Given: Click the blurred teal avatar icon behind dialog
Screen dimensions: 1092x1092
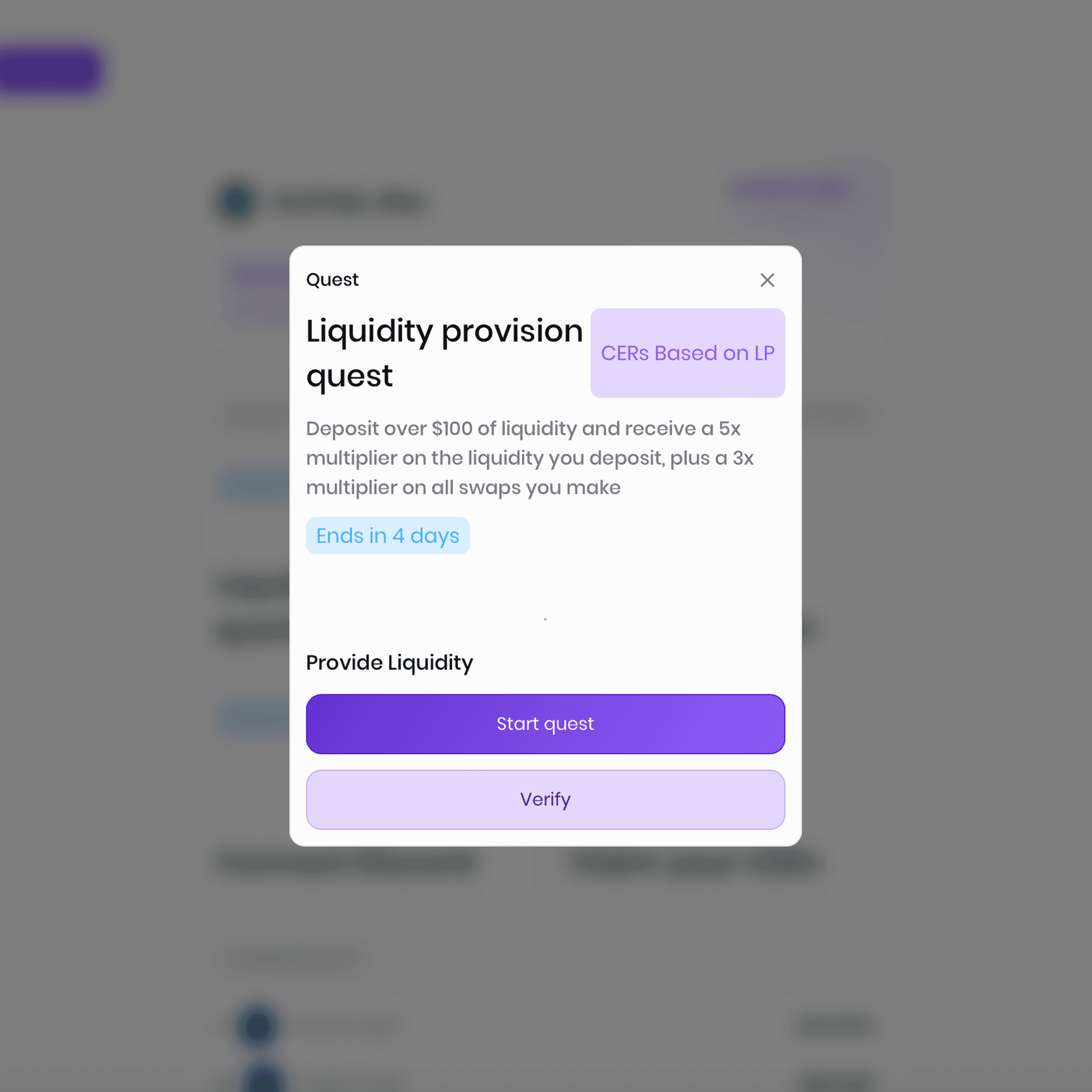Looking at the screenshot, I should 236,202.
